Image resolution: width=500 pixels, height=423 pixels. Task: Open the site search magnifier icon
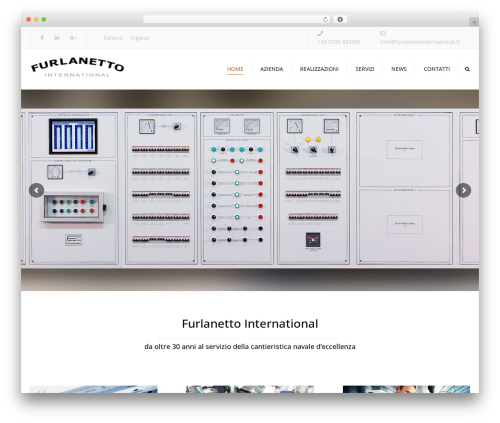tap(467, 69)
